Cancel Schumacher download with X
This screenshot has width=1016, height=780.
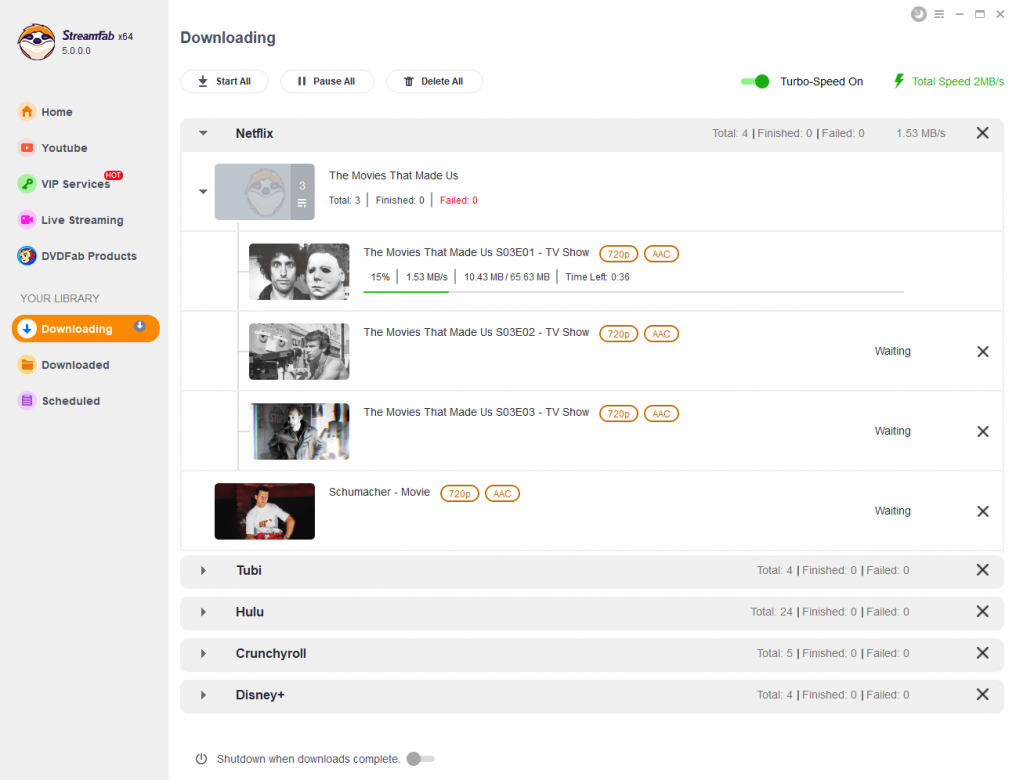coord(982,511)
